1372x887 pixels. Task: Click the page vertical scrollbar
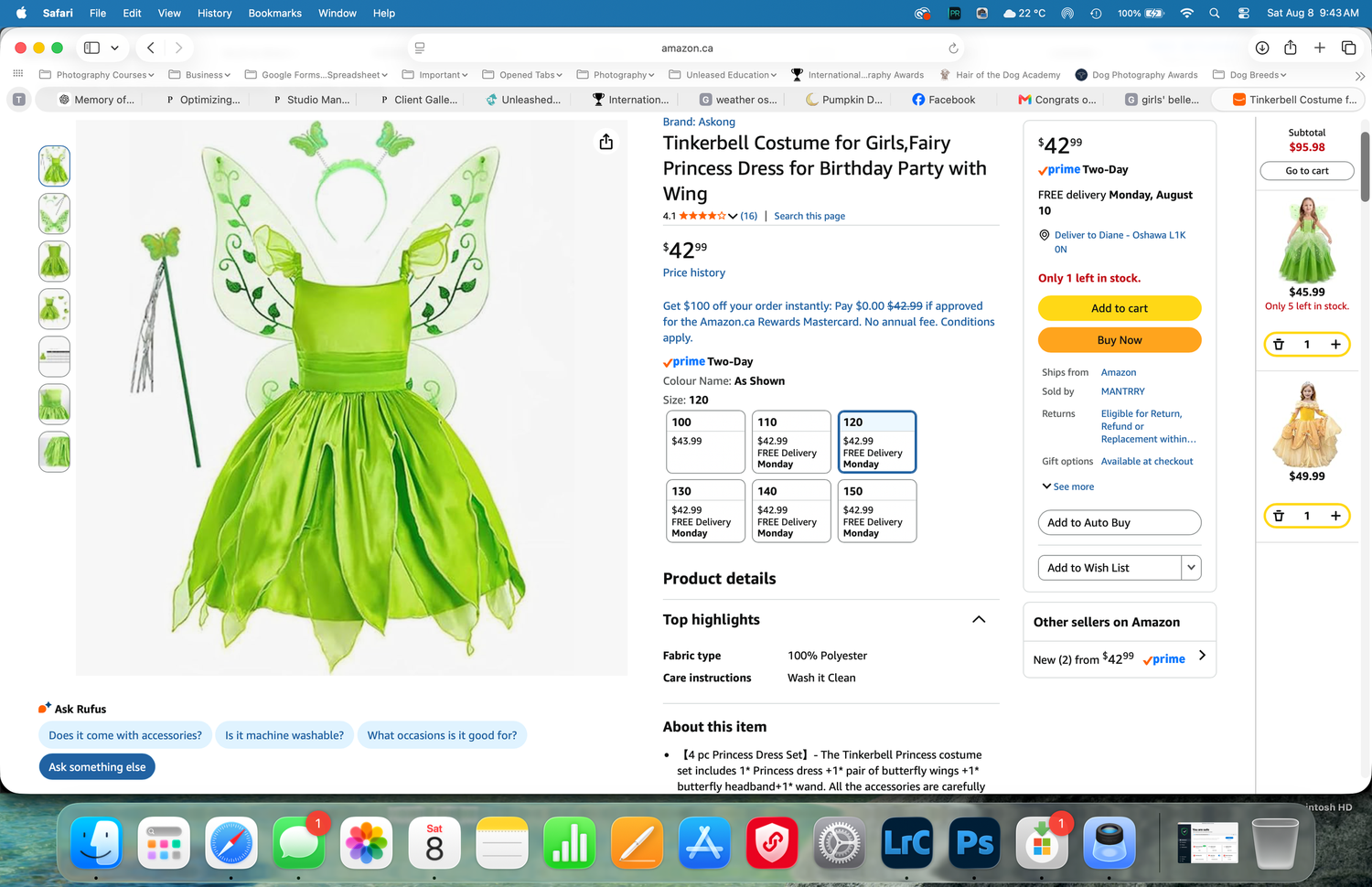1365,166
